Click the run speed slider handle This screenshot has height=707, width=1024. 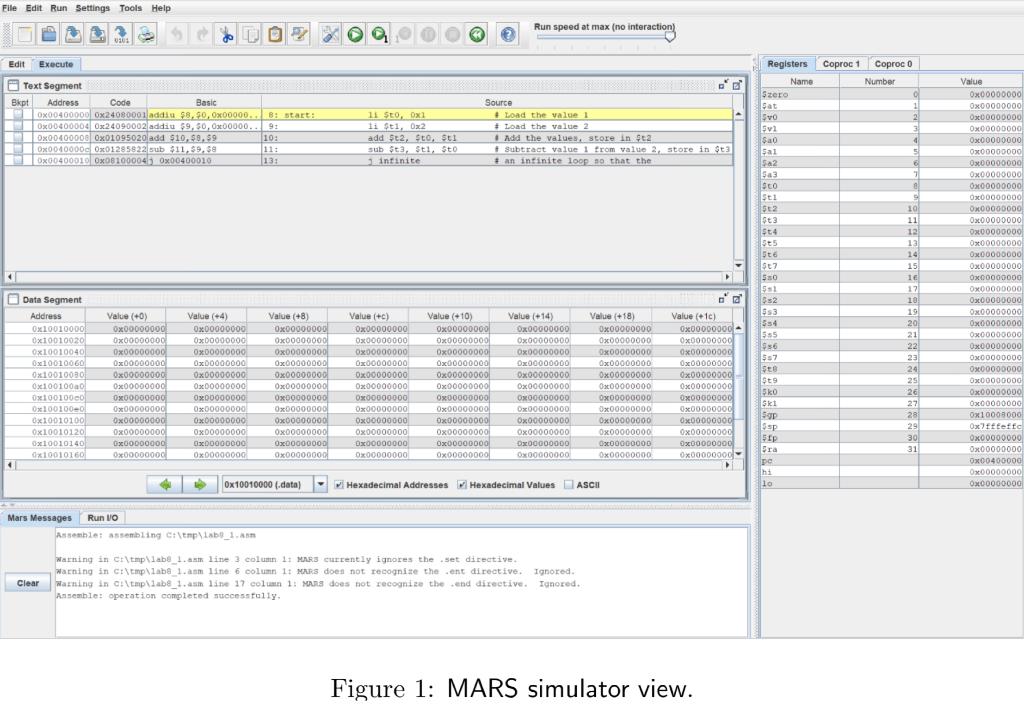[x=669, y=36]
